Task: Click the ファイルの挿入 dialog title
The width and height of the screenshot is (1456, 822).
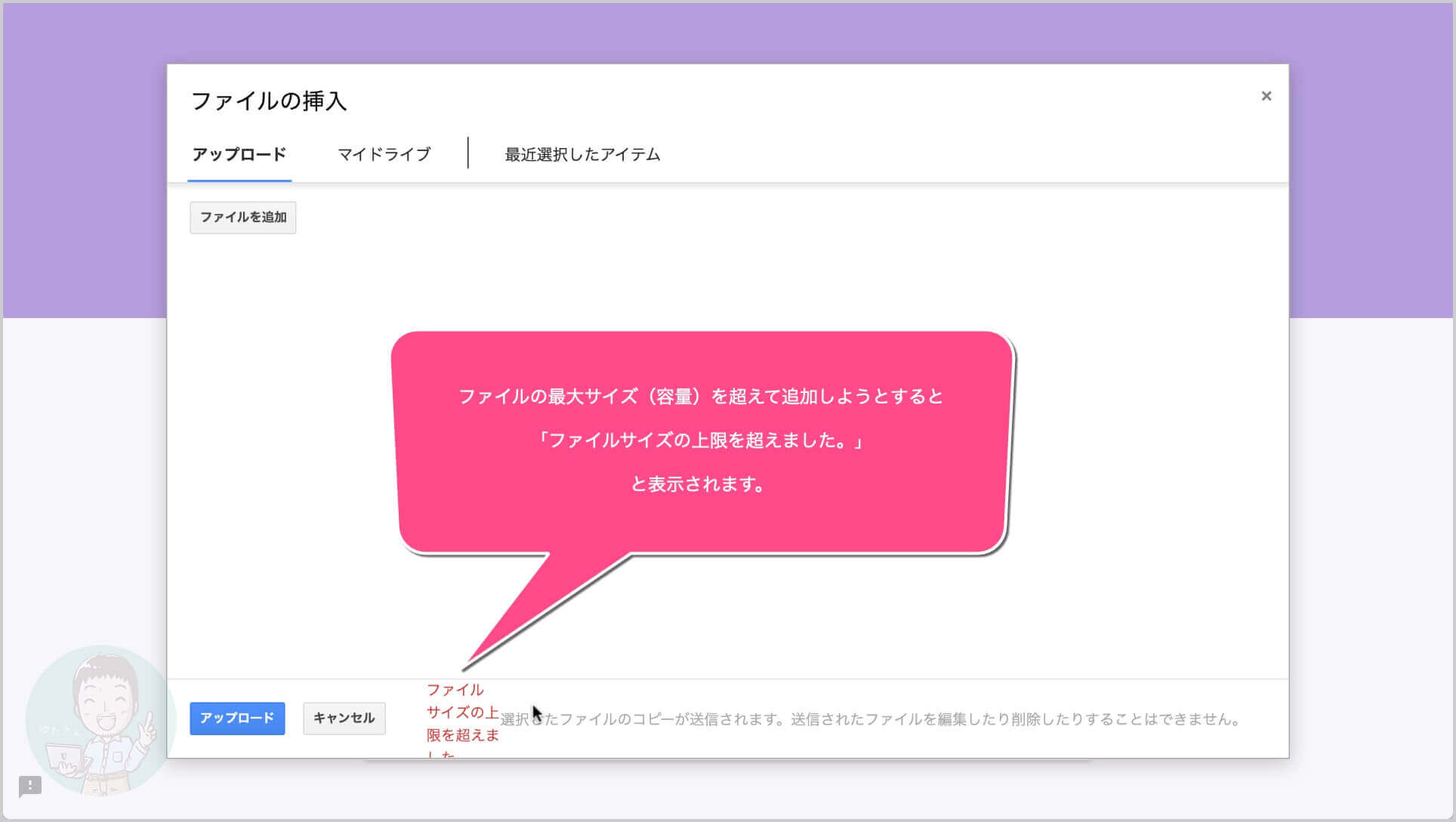Action: [269, 101]
